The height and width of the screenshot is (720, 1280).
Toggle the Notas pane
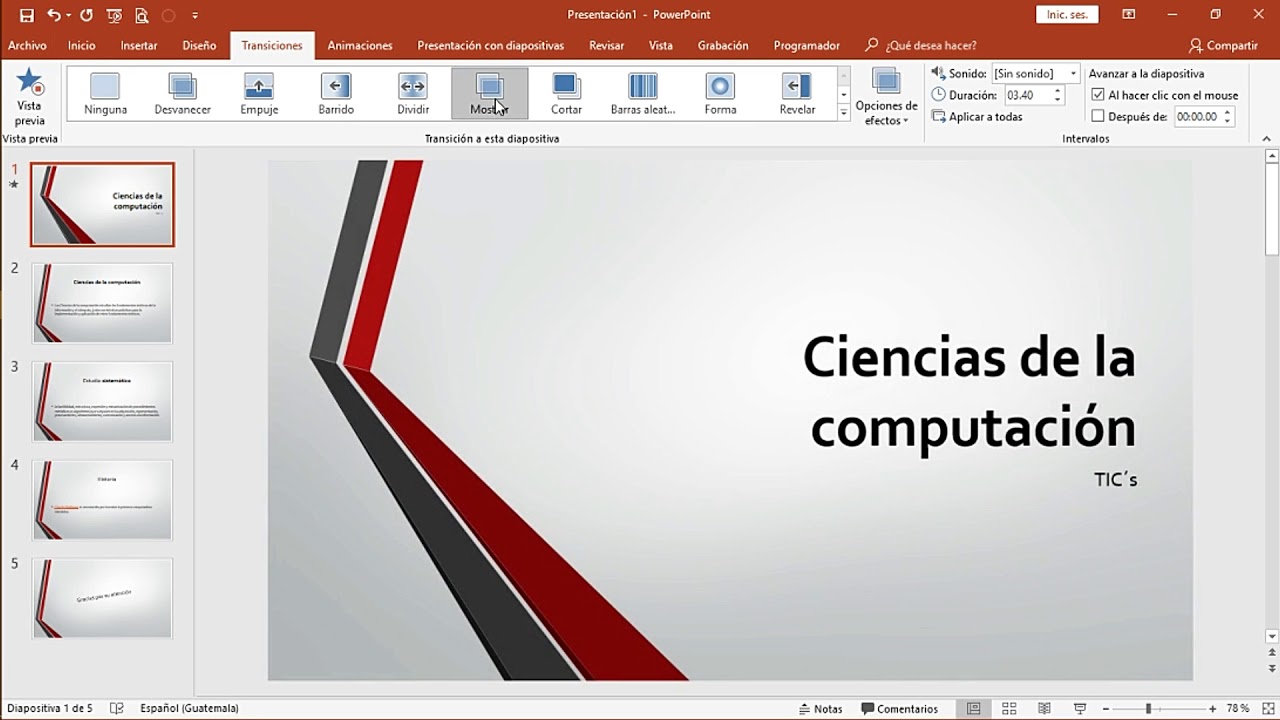click(x=821, y=708)
